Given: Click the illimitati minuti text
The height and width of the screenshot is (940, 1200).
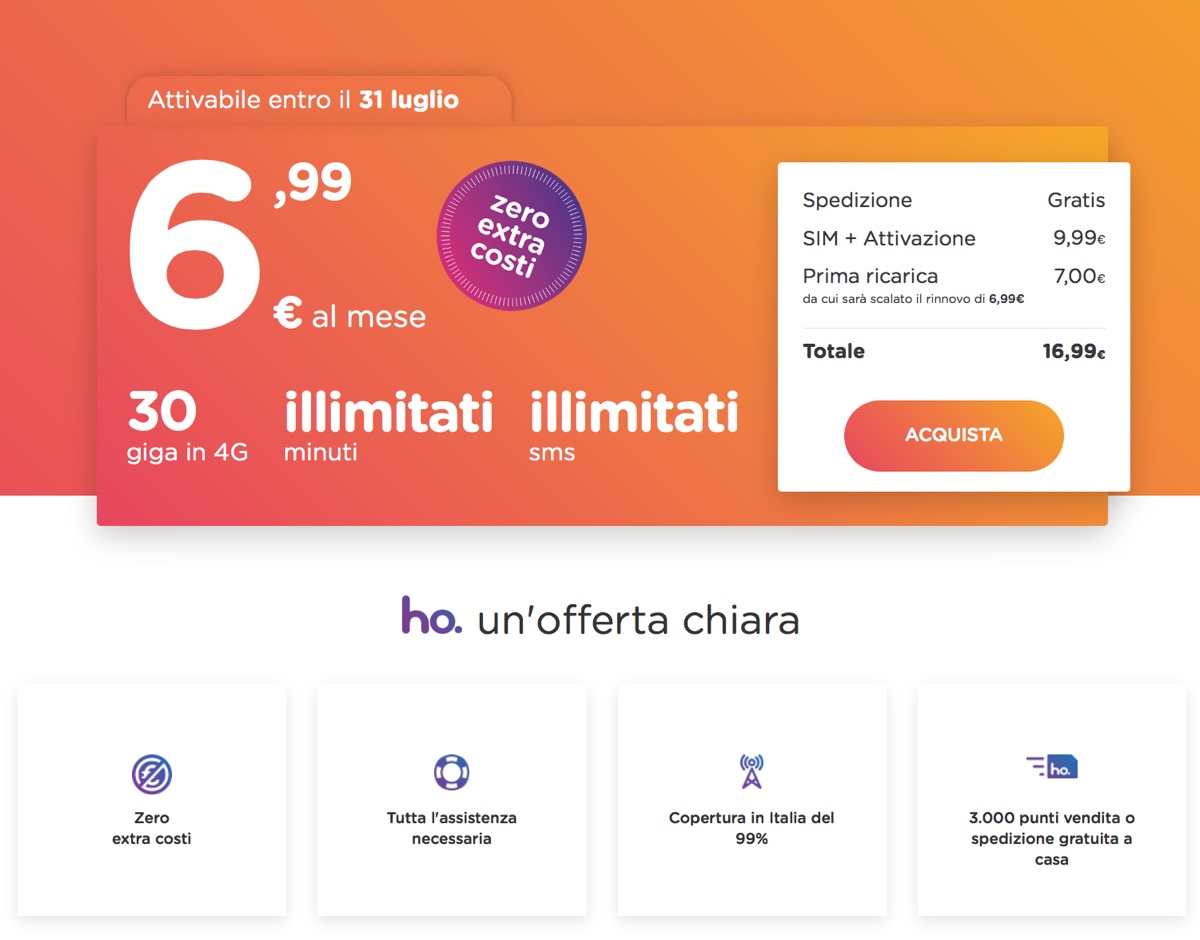Looking at the screenshot, I should pos(388,425).
